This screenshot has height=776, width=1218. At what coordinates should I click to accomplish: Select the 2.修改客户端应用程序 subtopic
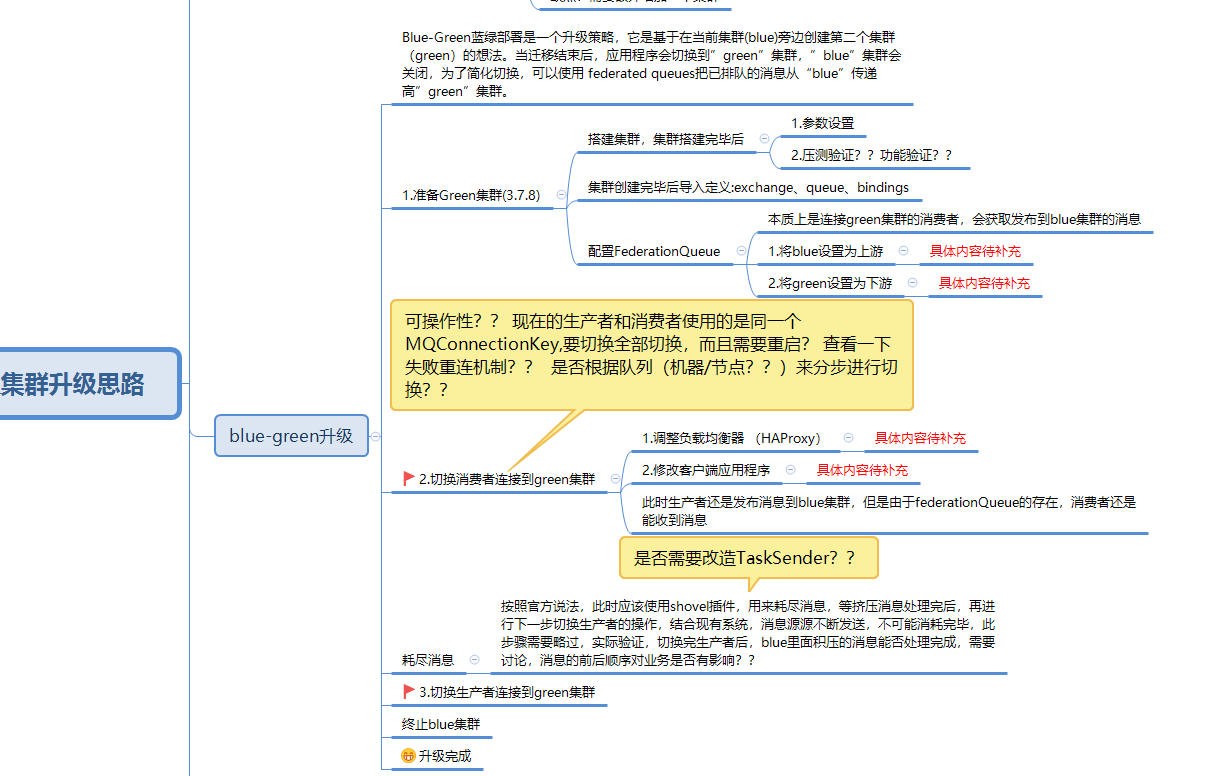pos(706,469)
